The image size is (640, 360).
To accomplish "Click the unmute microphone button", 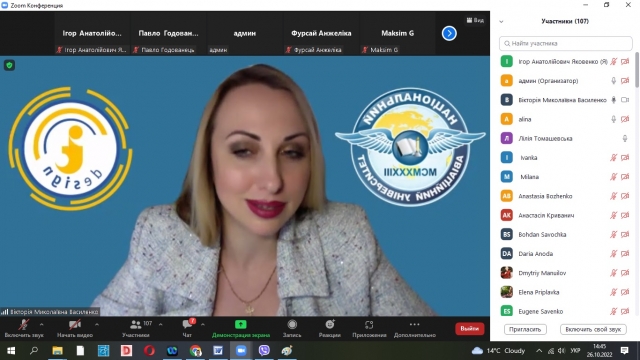I will (x=24, y=328).
